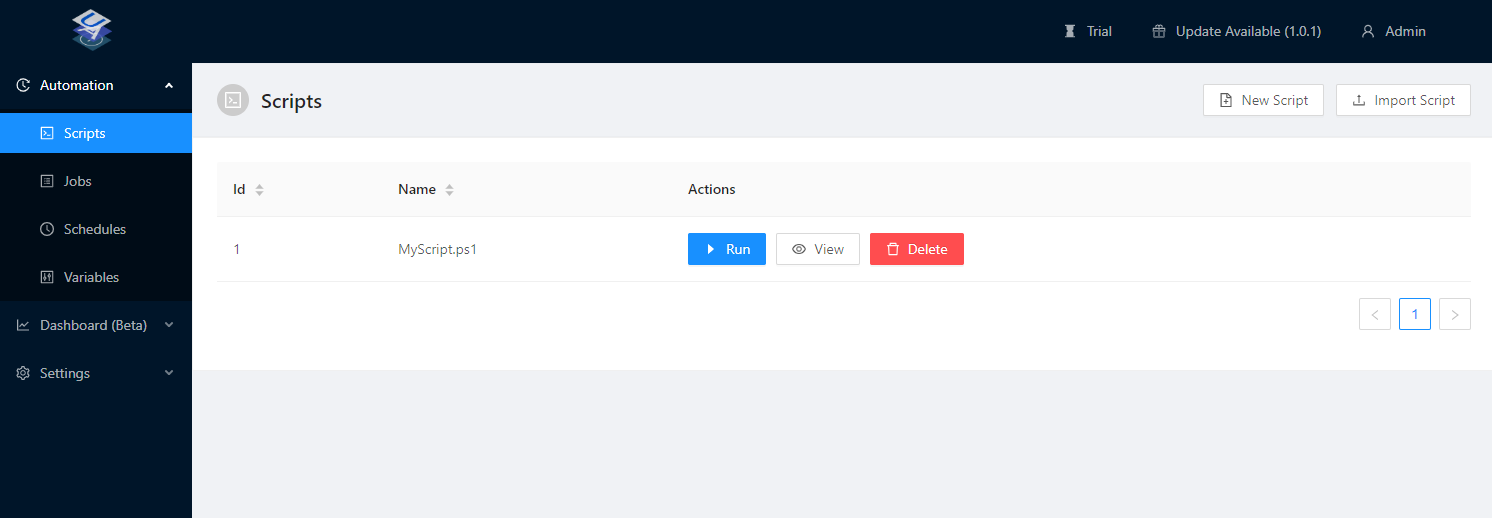Go to previous page in pagination
Screen dimensions: 1492x518
[x=1375, y=314]
